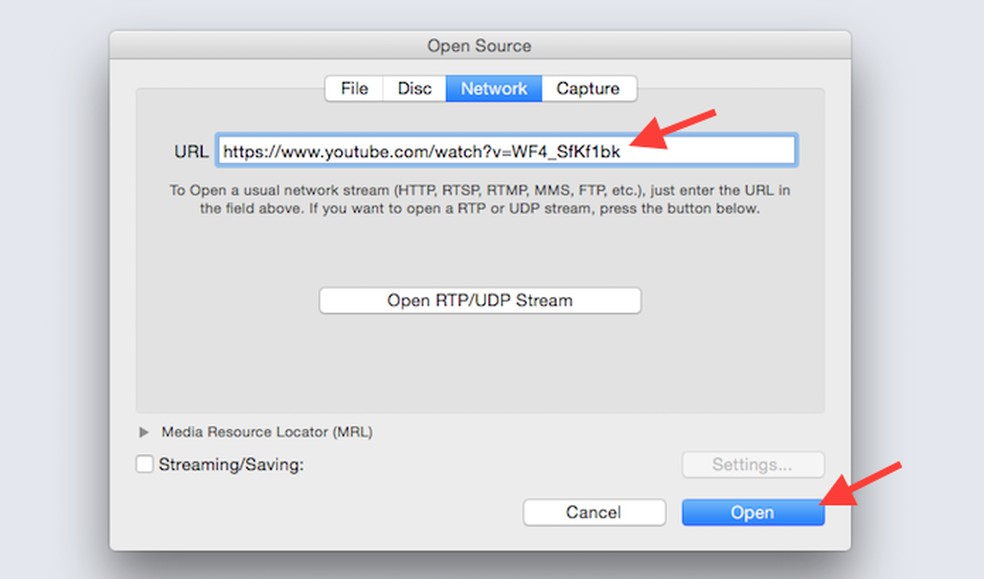Open the Capture tab

(x=588, y=88)
